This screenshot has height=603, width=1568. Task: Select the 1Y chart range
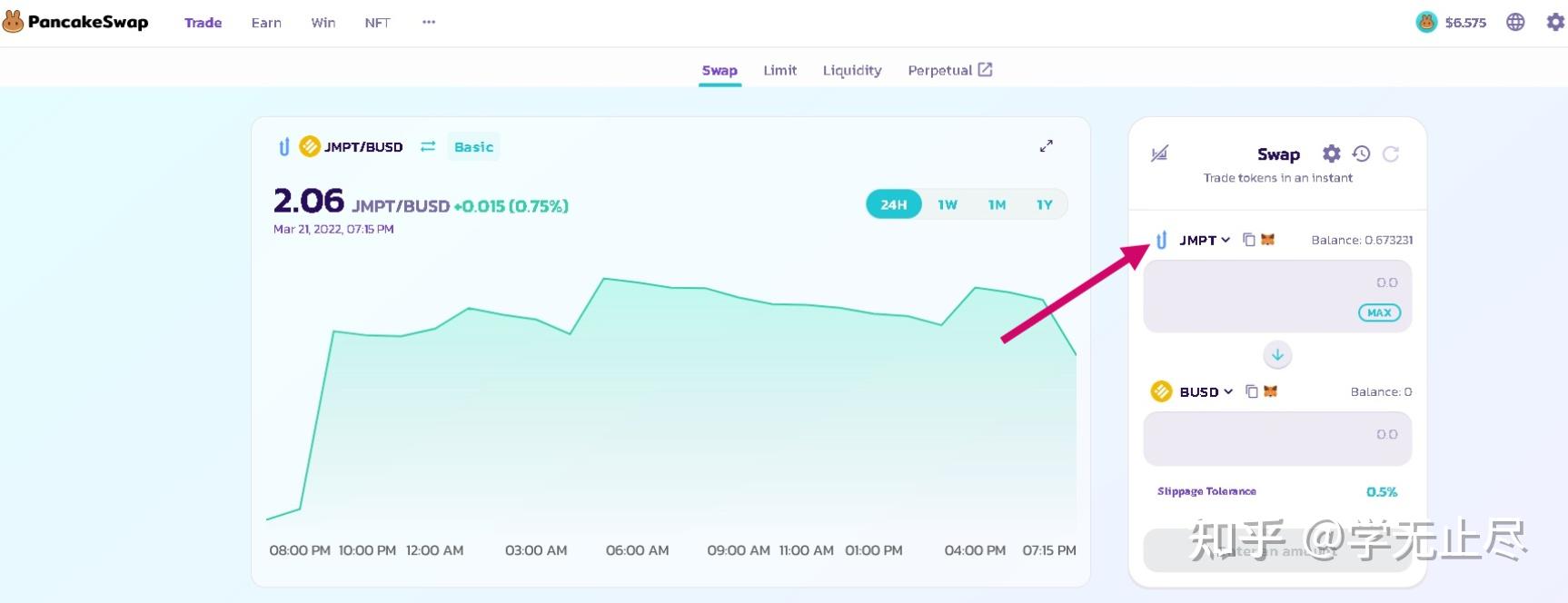[x=1045, y=204]
